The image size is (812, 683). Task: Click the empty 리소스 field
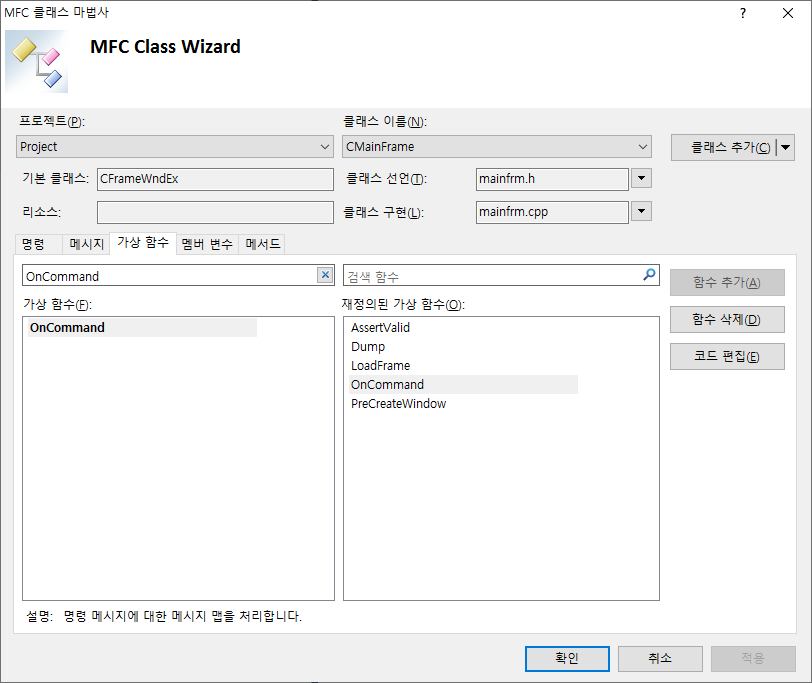point(215,212)
